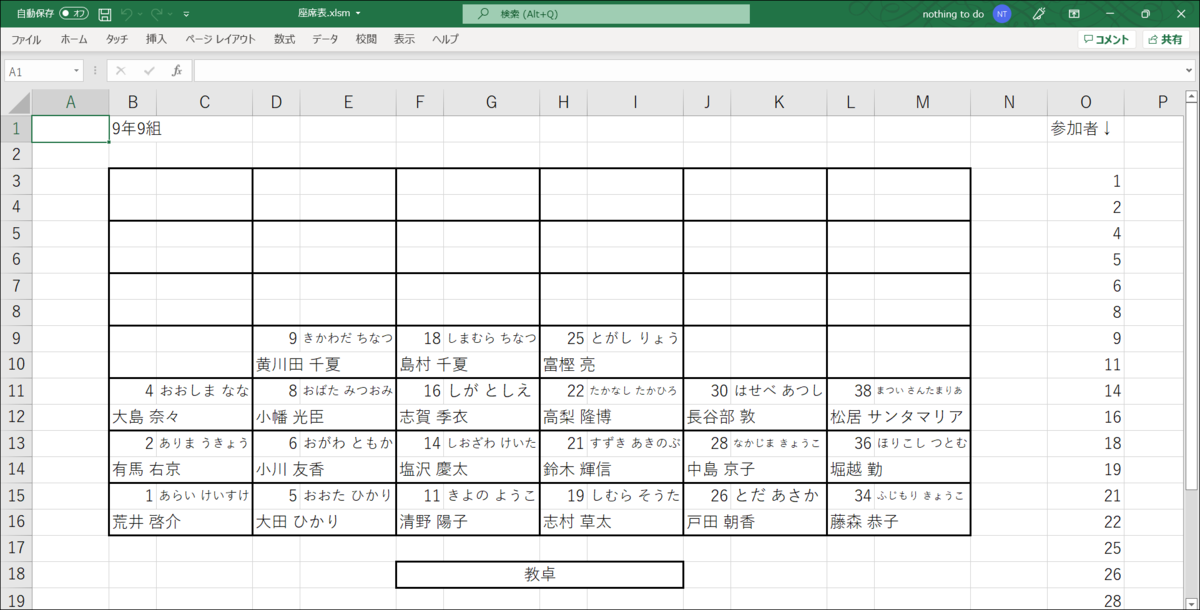Open the ページ レイアウト ribbon tab
Screen dimensions: 1200x610
click(221, 39)
